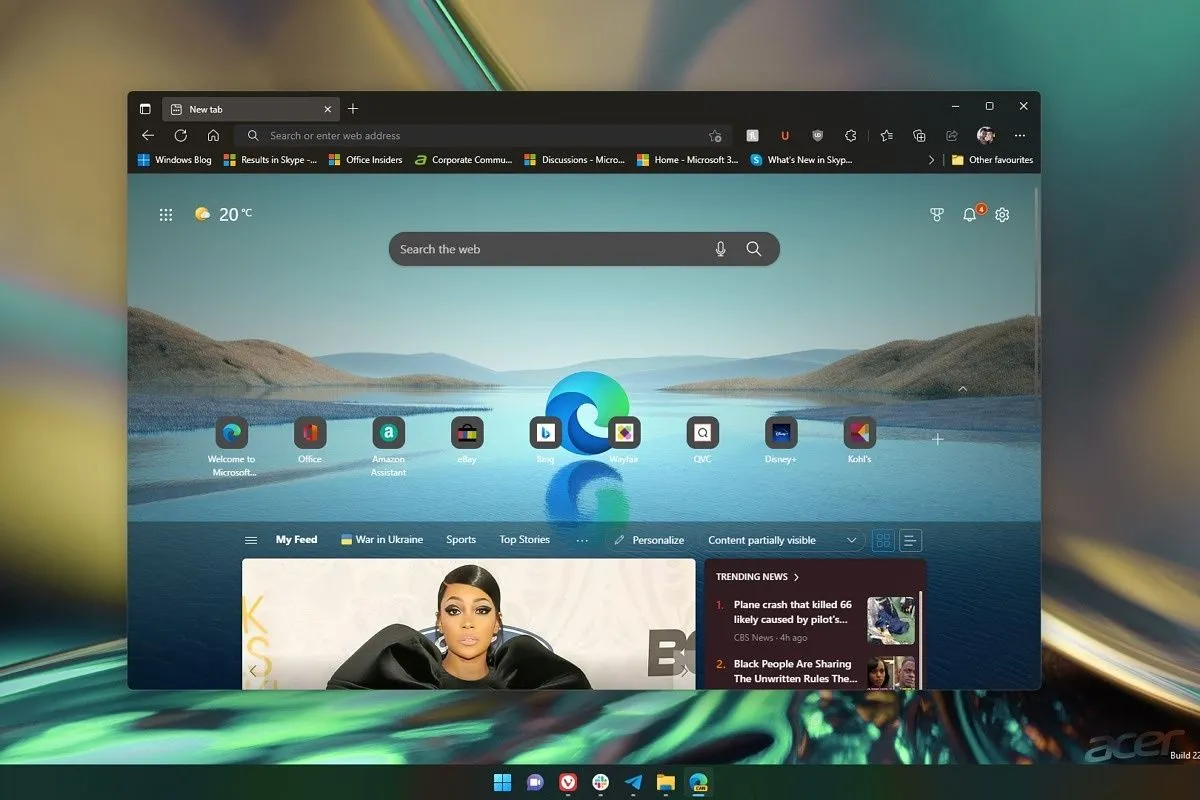Open the Plane crash trending news story
The width and height of the screenshot is (1200, 800).
click(790, 612)
